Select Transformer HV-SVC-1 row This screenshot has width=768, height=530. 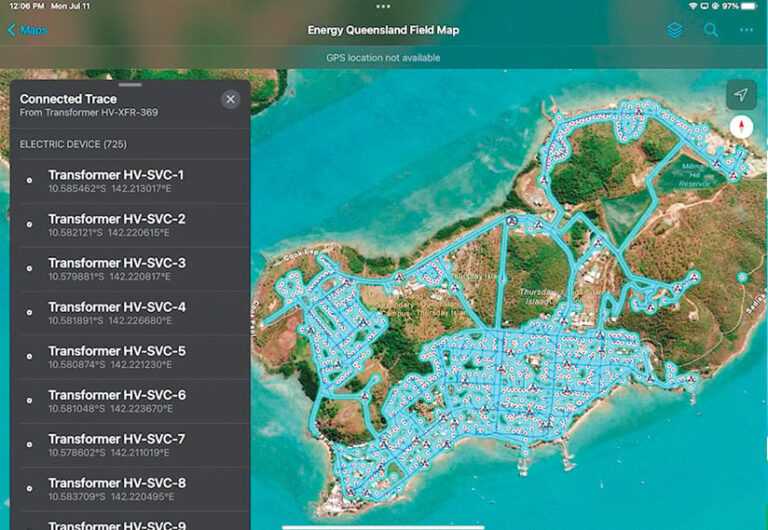click(130, 181)
